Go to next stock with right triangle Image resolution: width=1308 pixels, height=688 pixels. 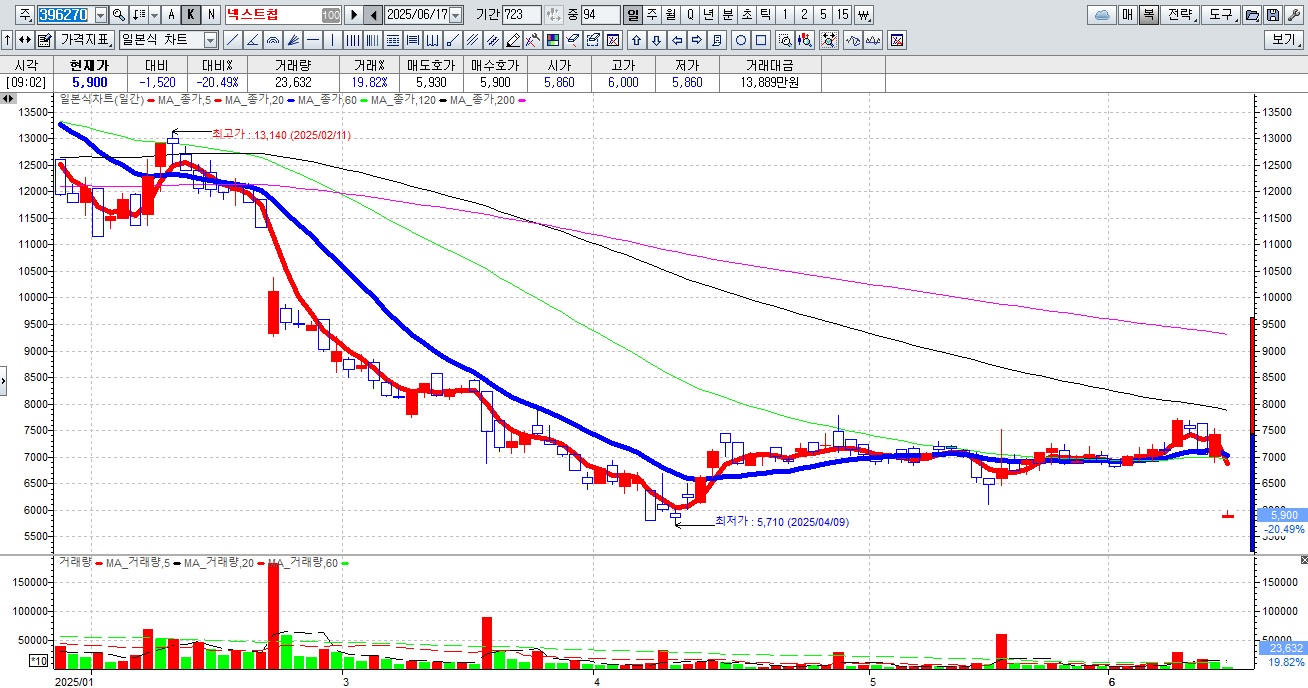click(x=354, y=15)
